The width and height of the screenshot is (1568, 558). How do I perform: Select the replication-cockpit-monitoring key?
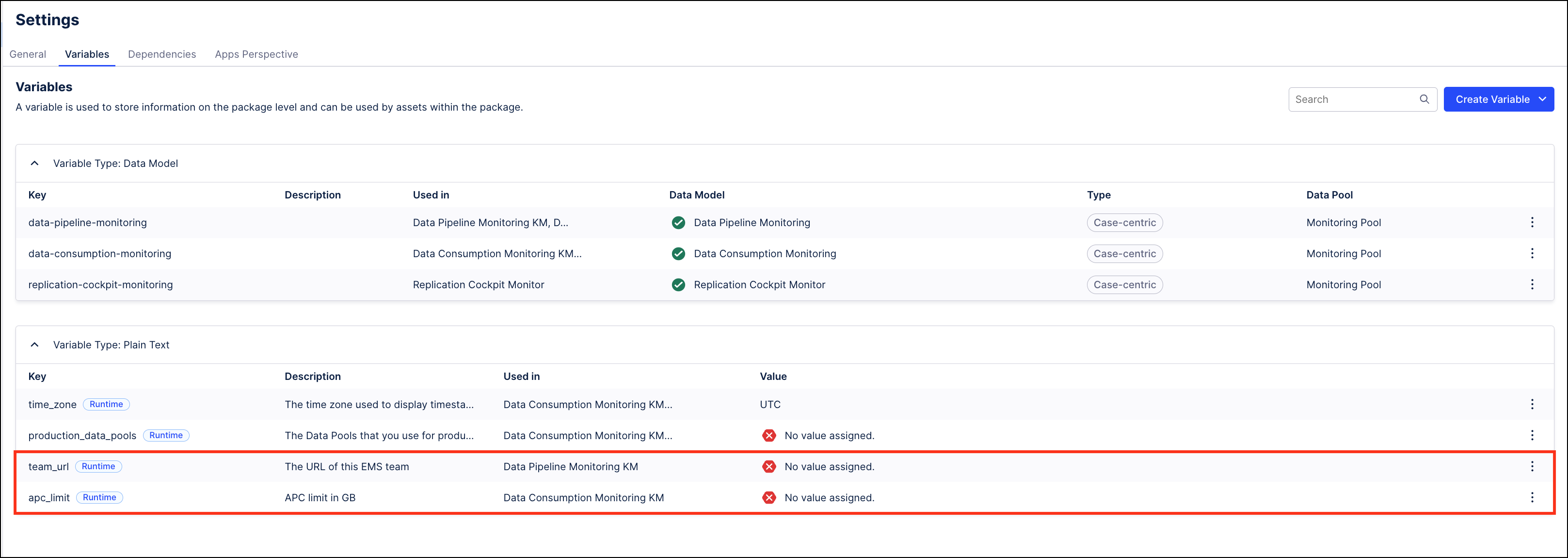pyautogui.click(x=100, y=285)
